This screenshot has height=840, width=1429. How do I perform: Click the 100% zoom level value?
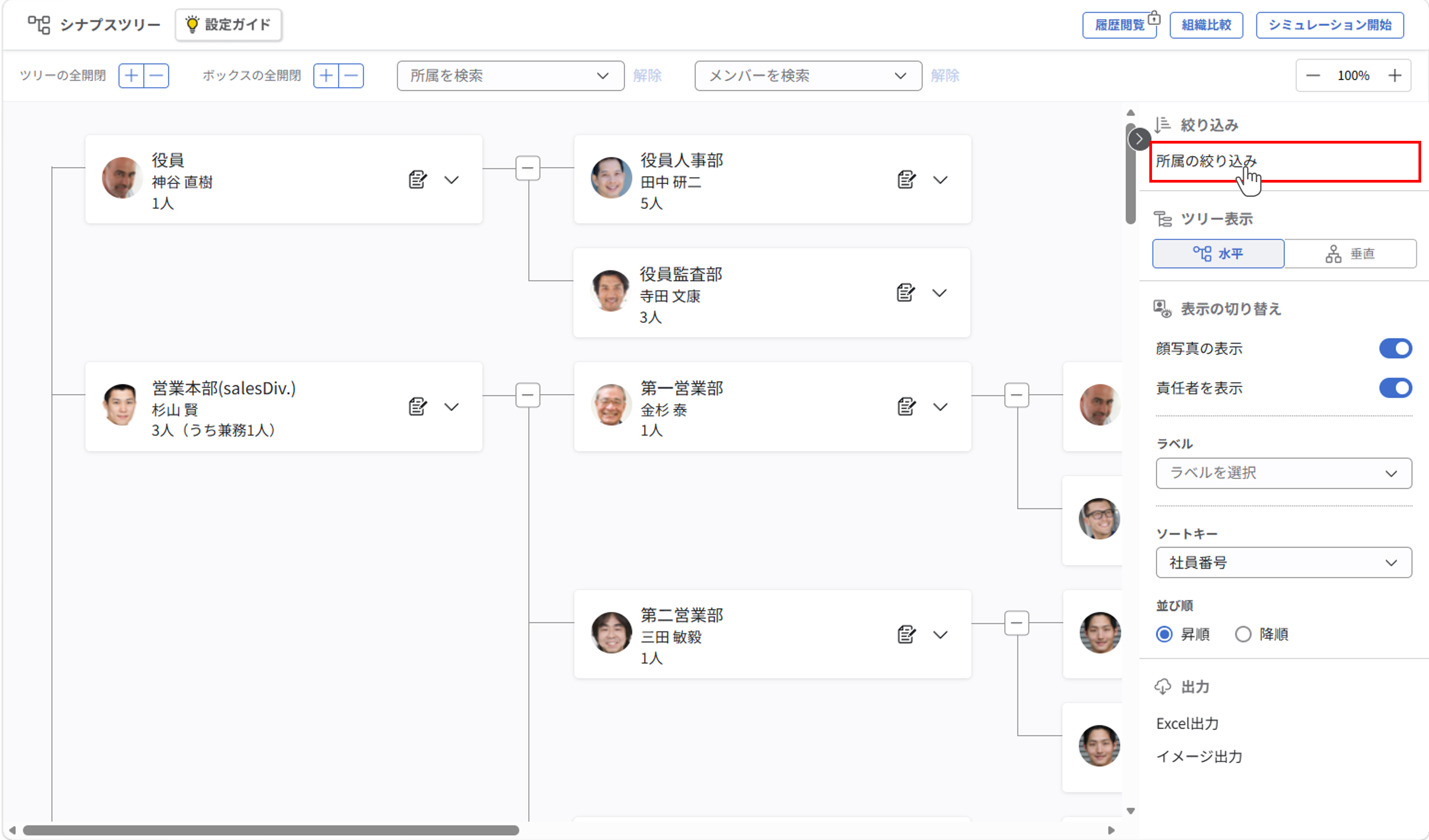[1354, 75]
